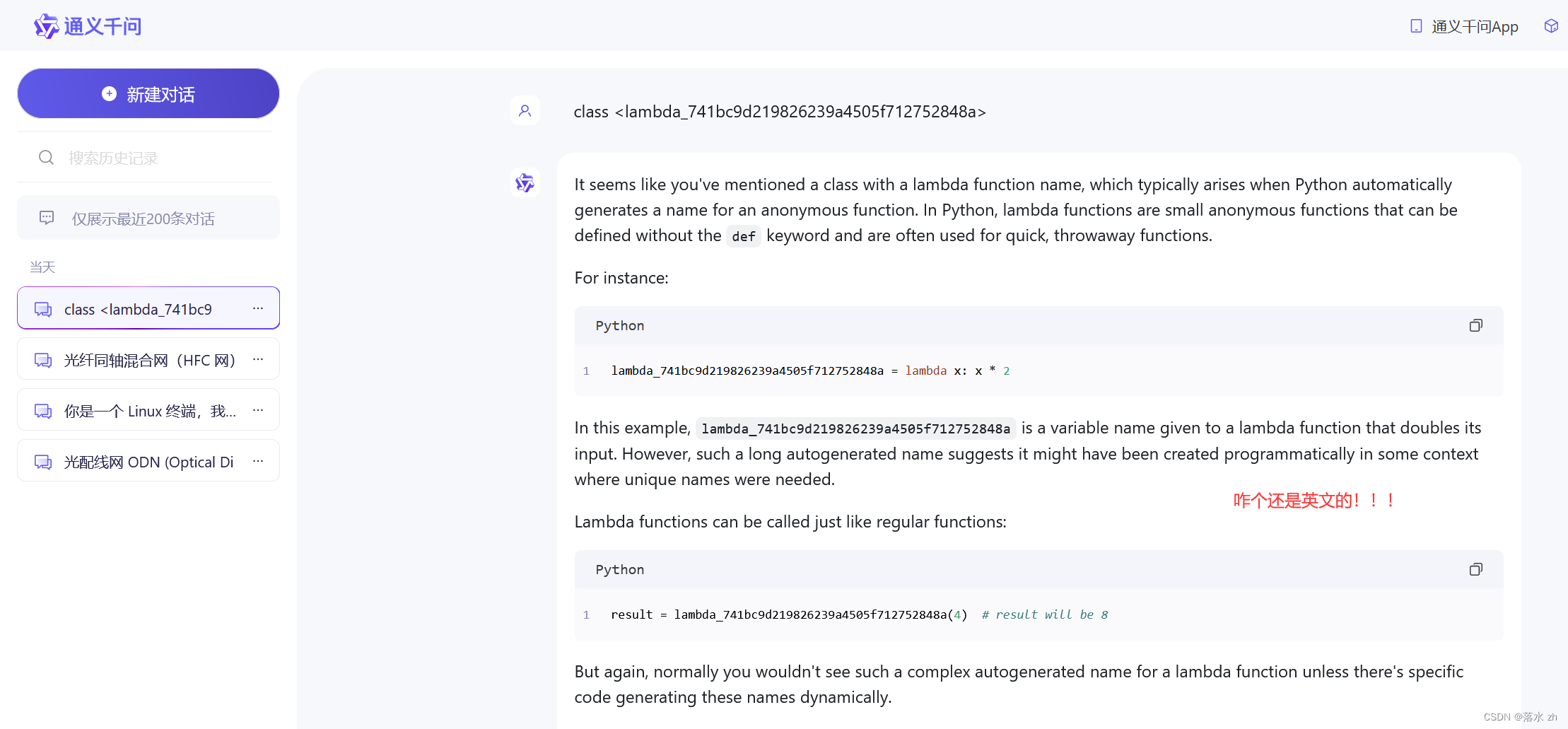Click chat icon of Linux 终端 item
The width and height of the screenshot is (1568, 729).
(x=43, y=411)
